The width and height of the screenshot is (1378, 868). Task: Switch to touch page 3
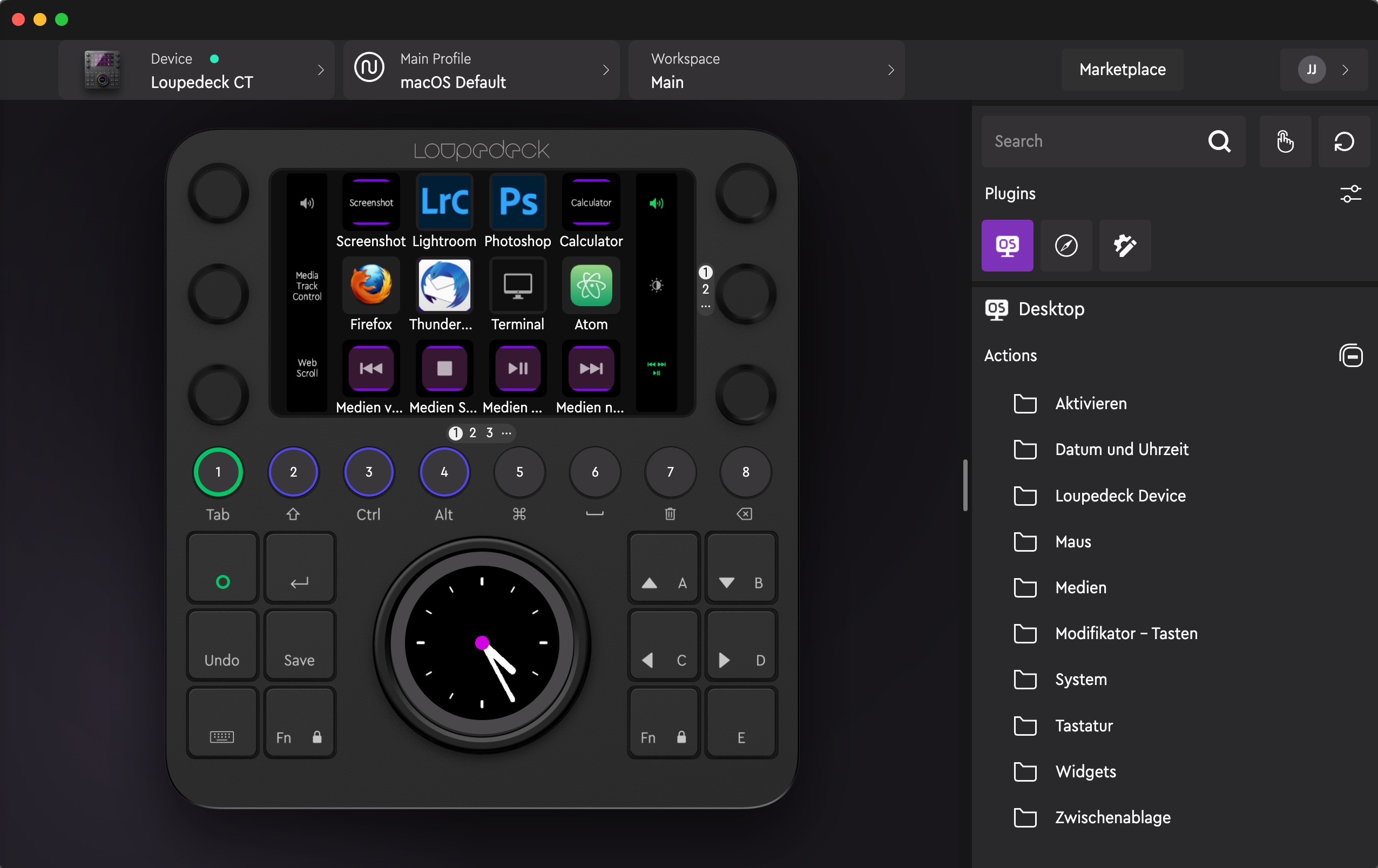tap(489, 432)
